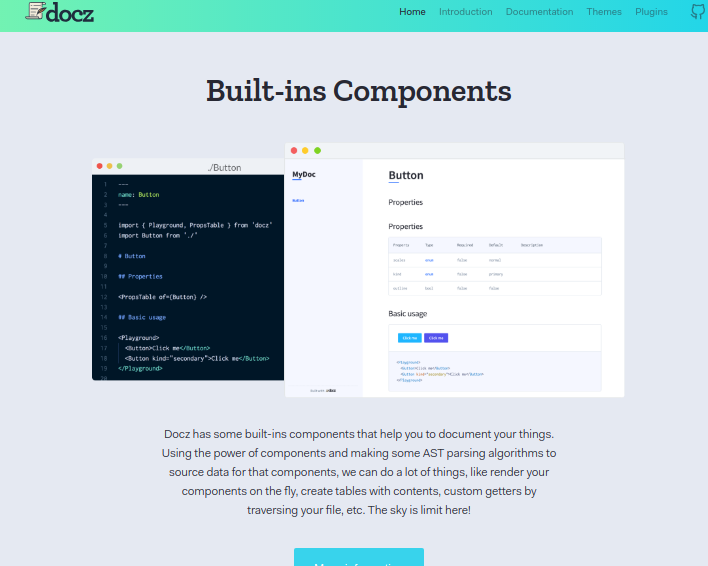Click the docz logo
This screenshot has width=708, height=566.
click(x=60, y=12)
